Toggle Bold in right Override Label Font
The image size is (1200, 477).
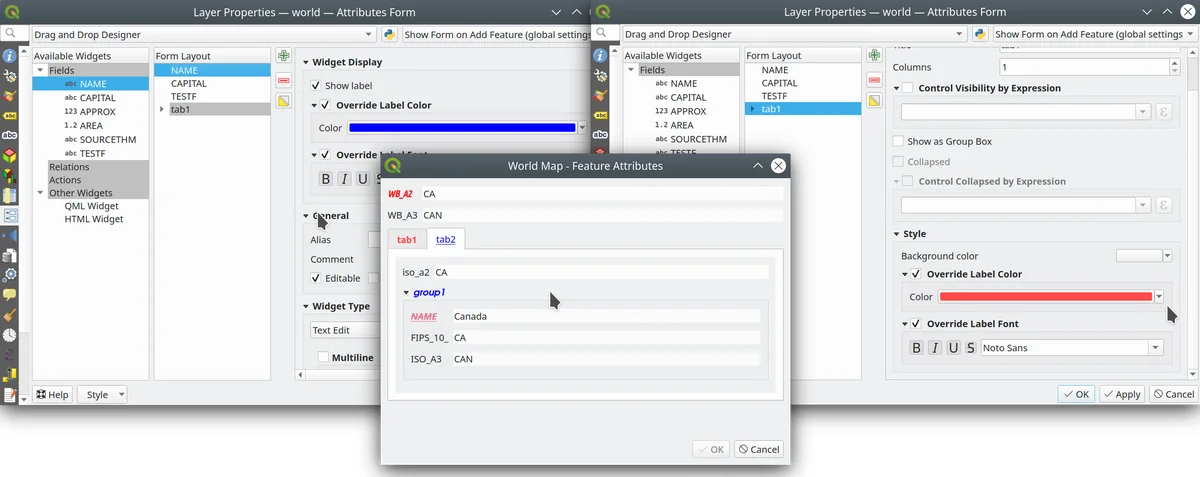(916, 348)
